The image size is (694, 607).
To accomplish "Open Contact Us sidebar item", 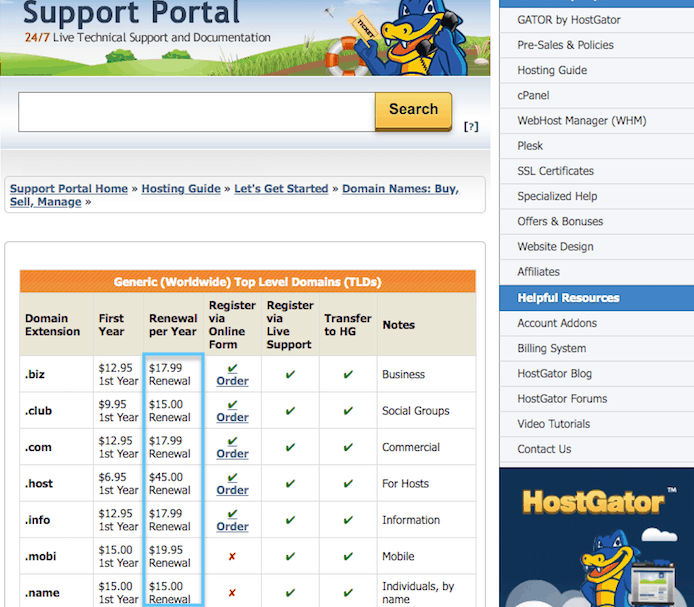I will 597,450.
